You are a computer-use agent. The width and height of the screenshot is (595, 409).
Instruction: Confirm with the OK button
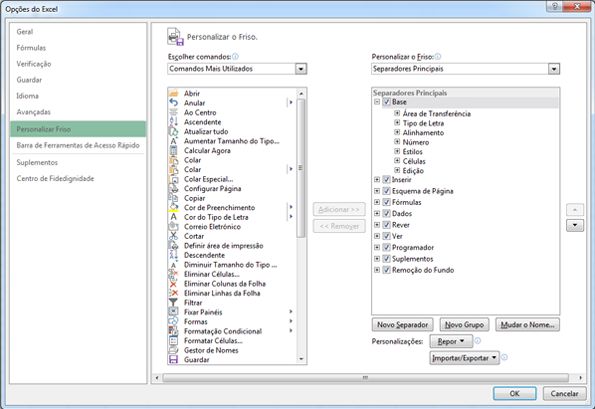pos(515,393)
